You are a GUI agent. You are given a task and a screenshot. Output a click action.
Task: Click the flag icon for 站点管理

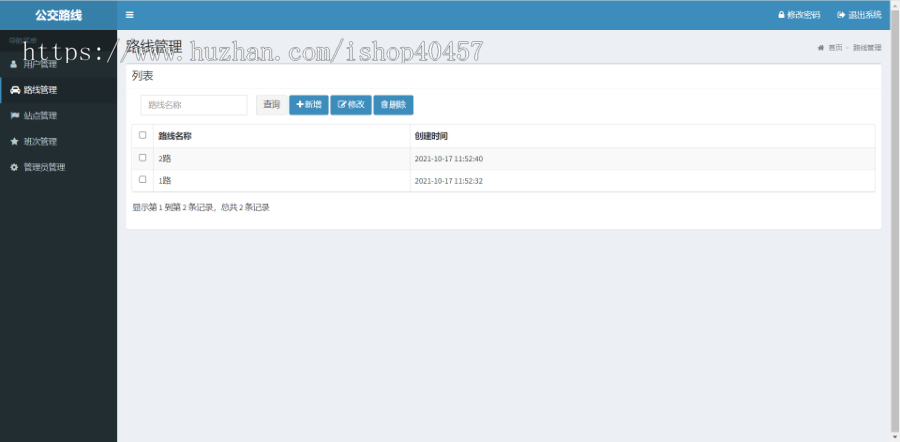15,115
